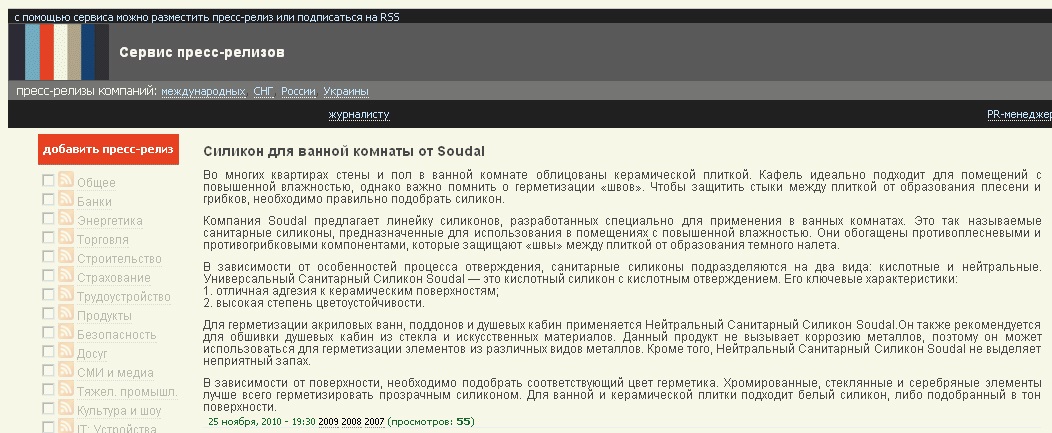This screenshot has width=1052, height=433.
Task: Go to the PR-менеджеру section
Action: [1019, 115]
